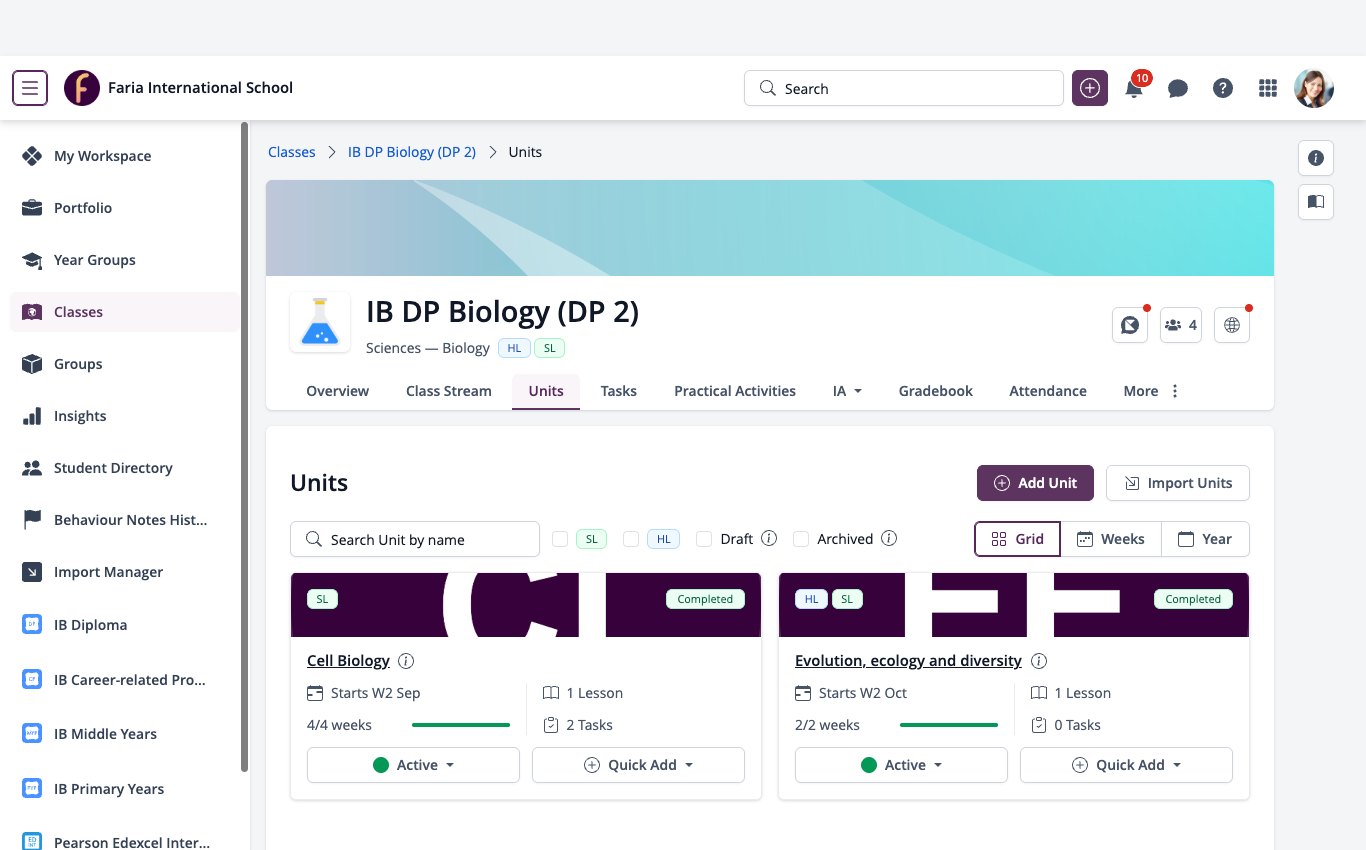Click info icon next to Cell Biology
This screenshot has height=850, width=1366.
coord(406,661)
